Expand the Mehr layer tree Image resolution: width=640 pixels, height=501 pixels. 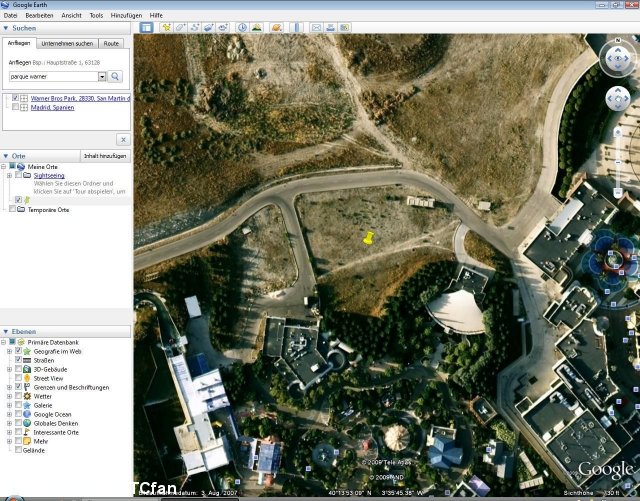coord(9,441)
